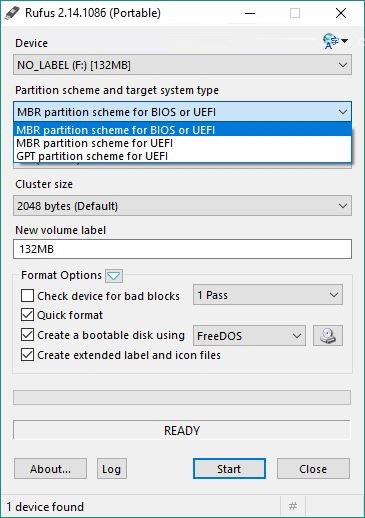Open the Log window button
The height and width of the screenshot is (518, 365).
point(112,469)
